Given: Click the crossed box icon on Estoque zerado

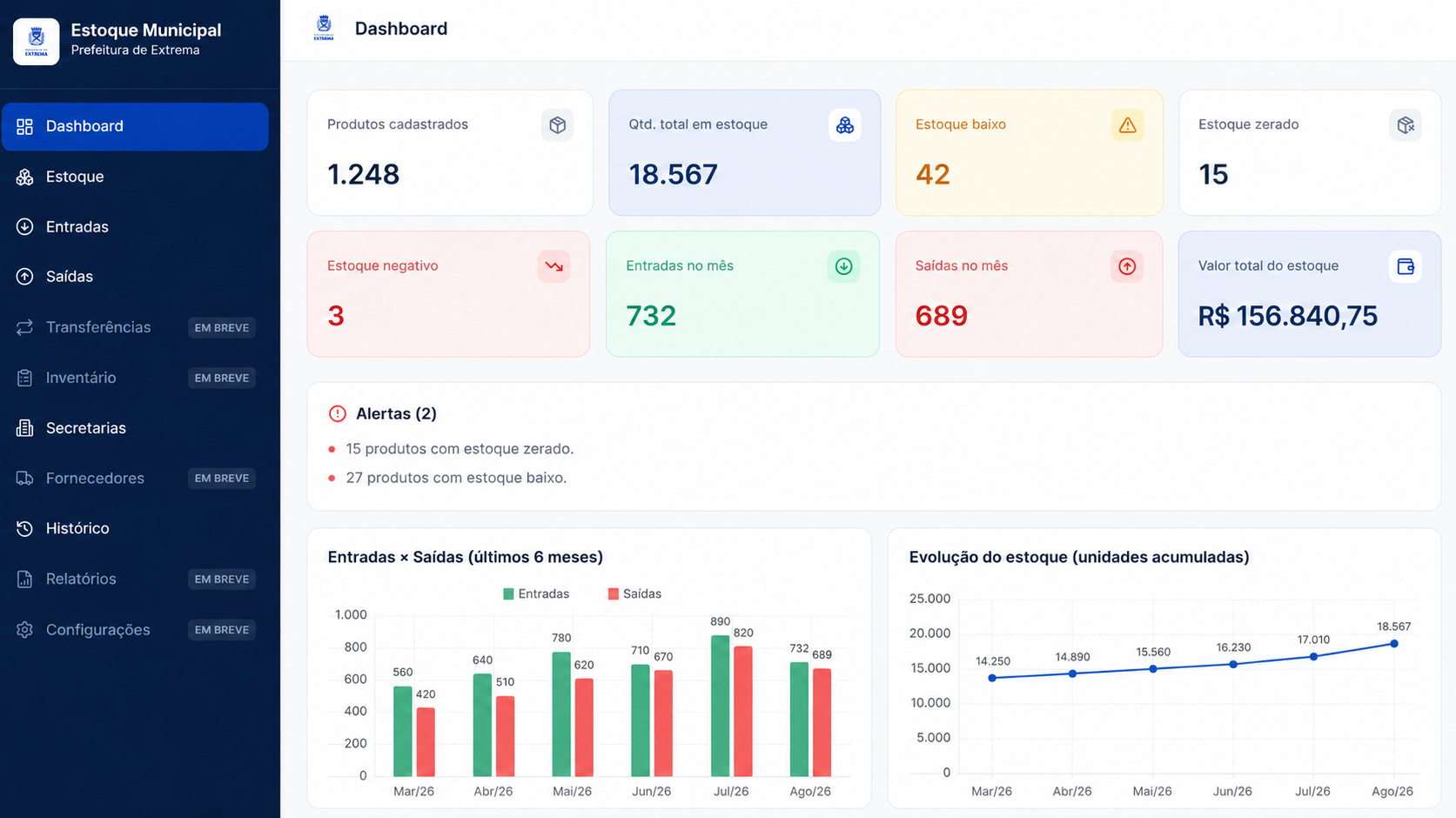Looking at the screenshot, I should 1406,125.
